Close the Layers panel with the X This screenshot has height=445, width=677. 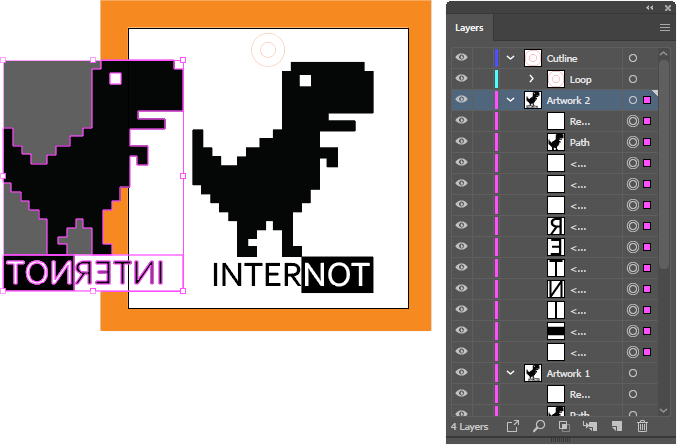(668, 8)
